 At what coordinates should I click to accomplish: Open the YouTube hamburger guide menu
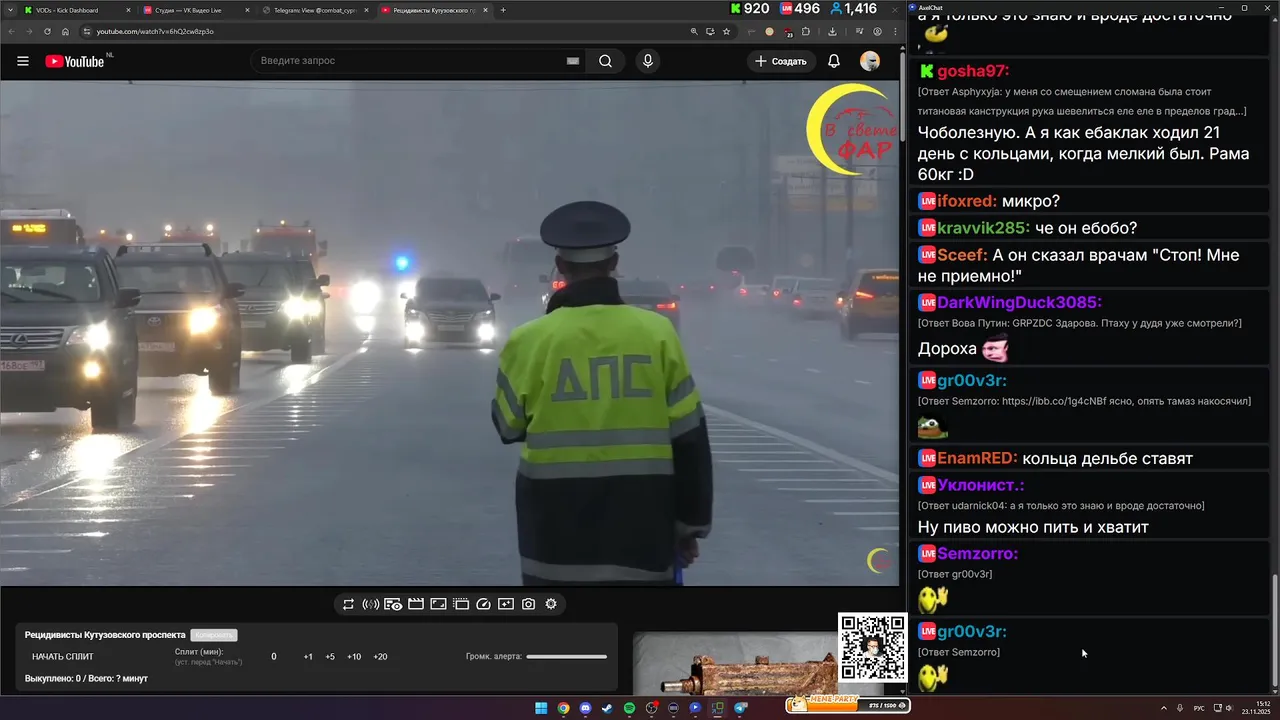tap(22, 61)
